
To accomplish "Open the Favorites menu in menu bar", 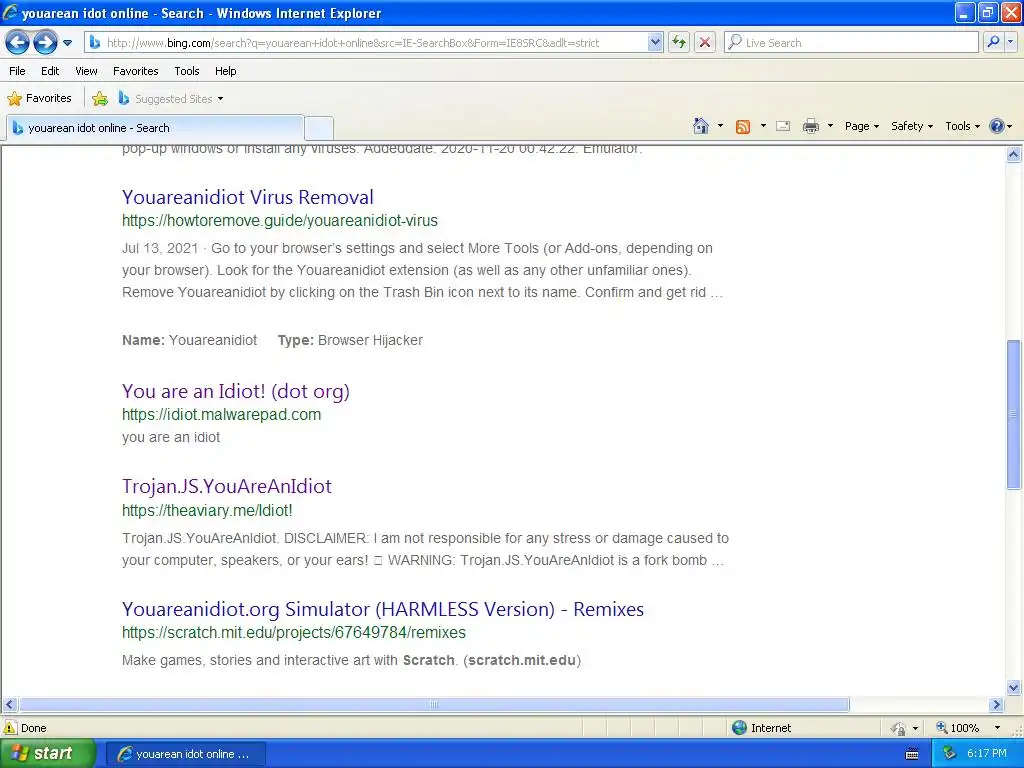I will (x=135, y=71).
